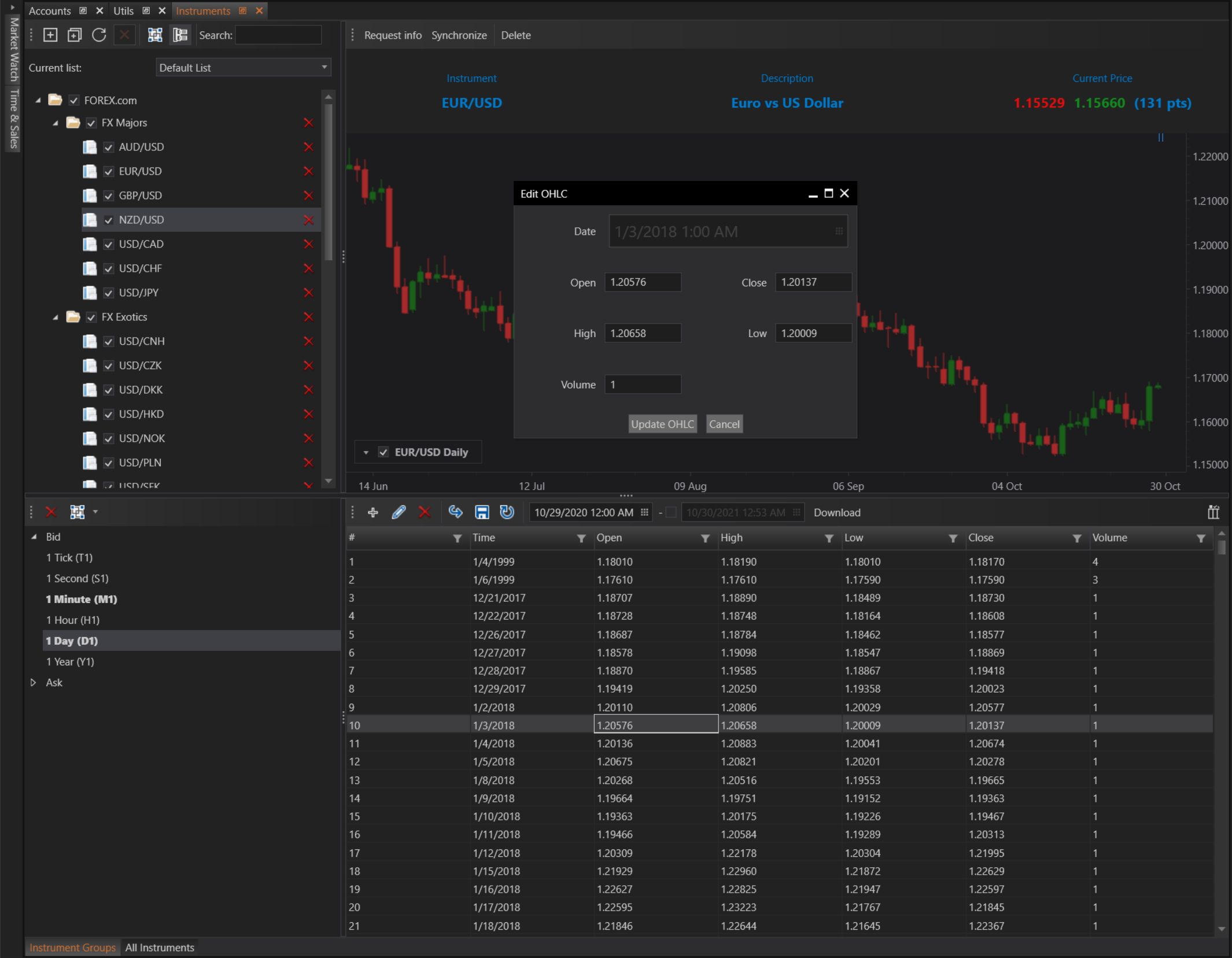Enable the end date range checkbox
Image resolution: width=1232 pixels, height=958 pixels.
coord(671,512)
